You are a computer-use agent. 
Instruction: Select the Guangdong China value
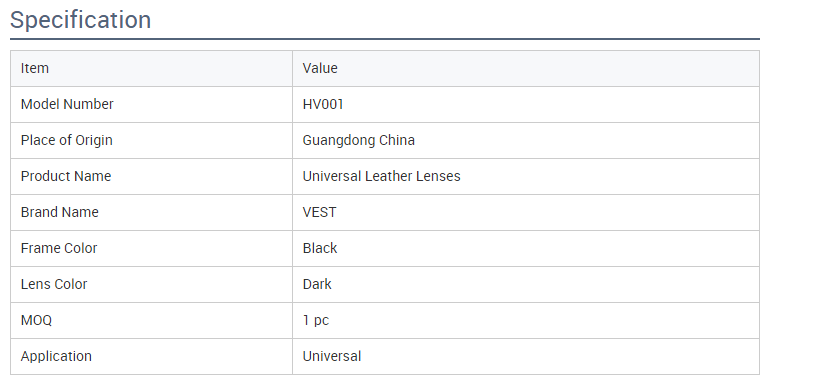coord(359,140)
